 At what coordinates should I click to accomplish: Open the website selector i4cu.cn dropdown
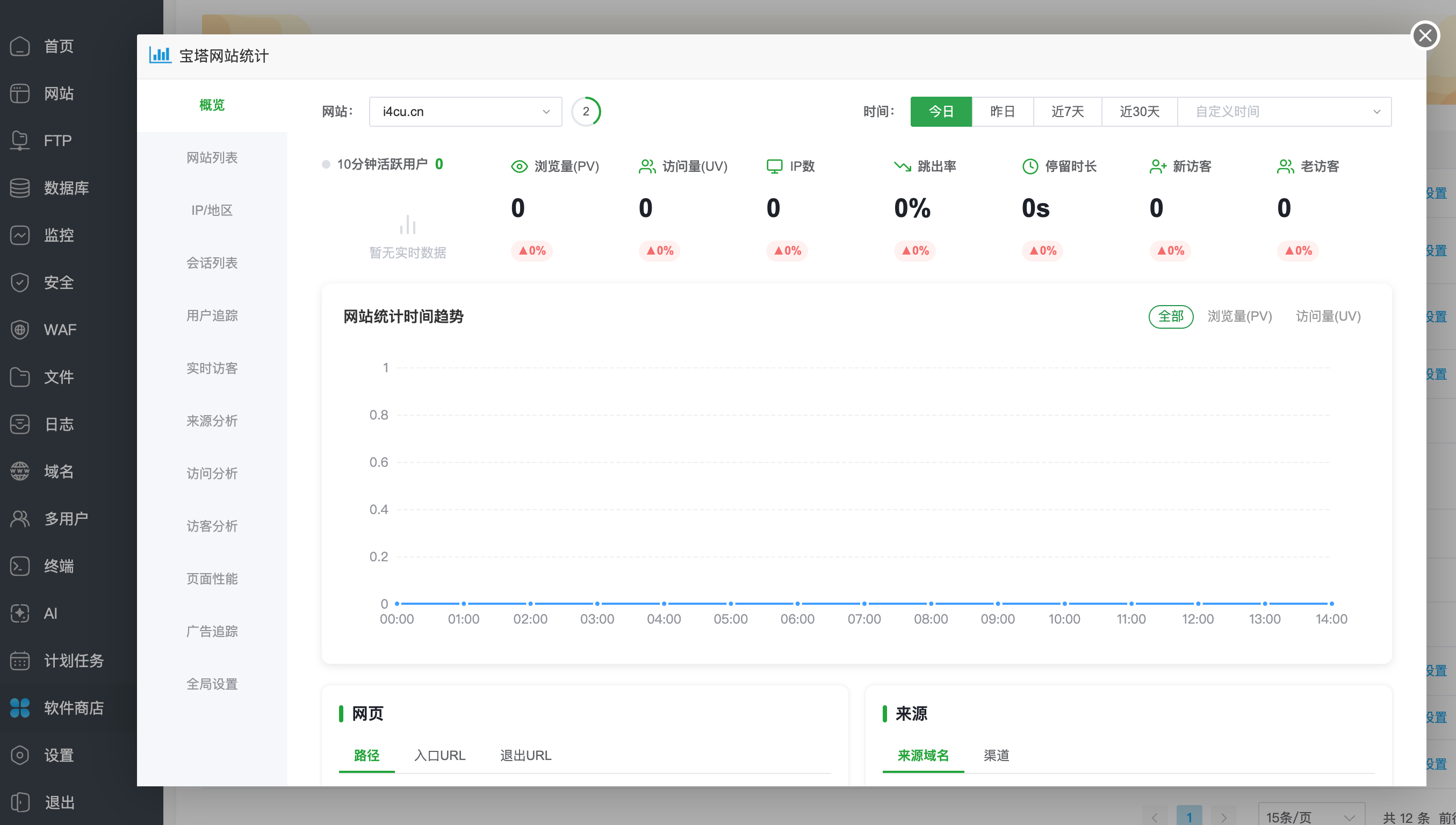pyautogui.click(x=465, y=112)
